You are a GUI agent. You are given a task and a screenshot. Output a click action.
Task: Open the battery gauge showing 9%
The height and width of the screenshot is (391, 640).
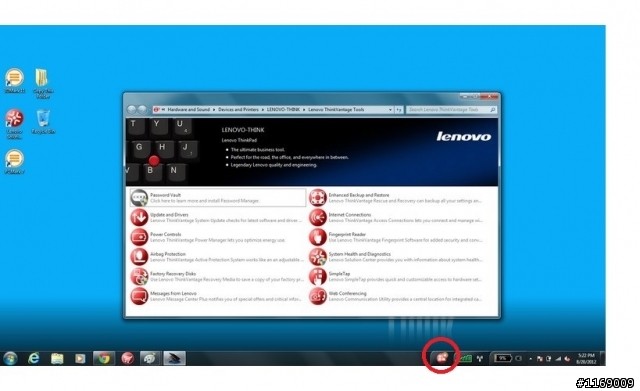tap(503, 358)
